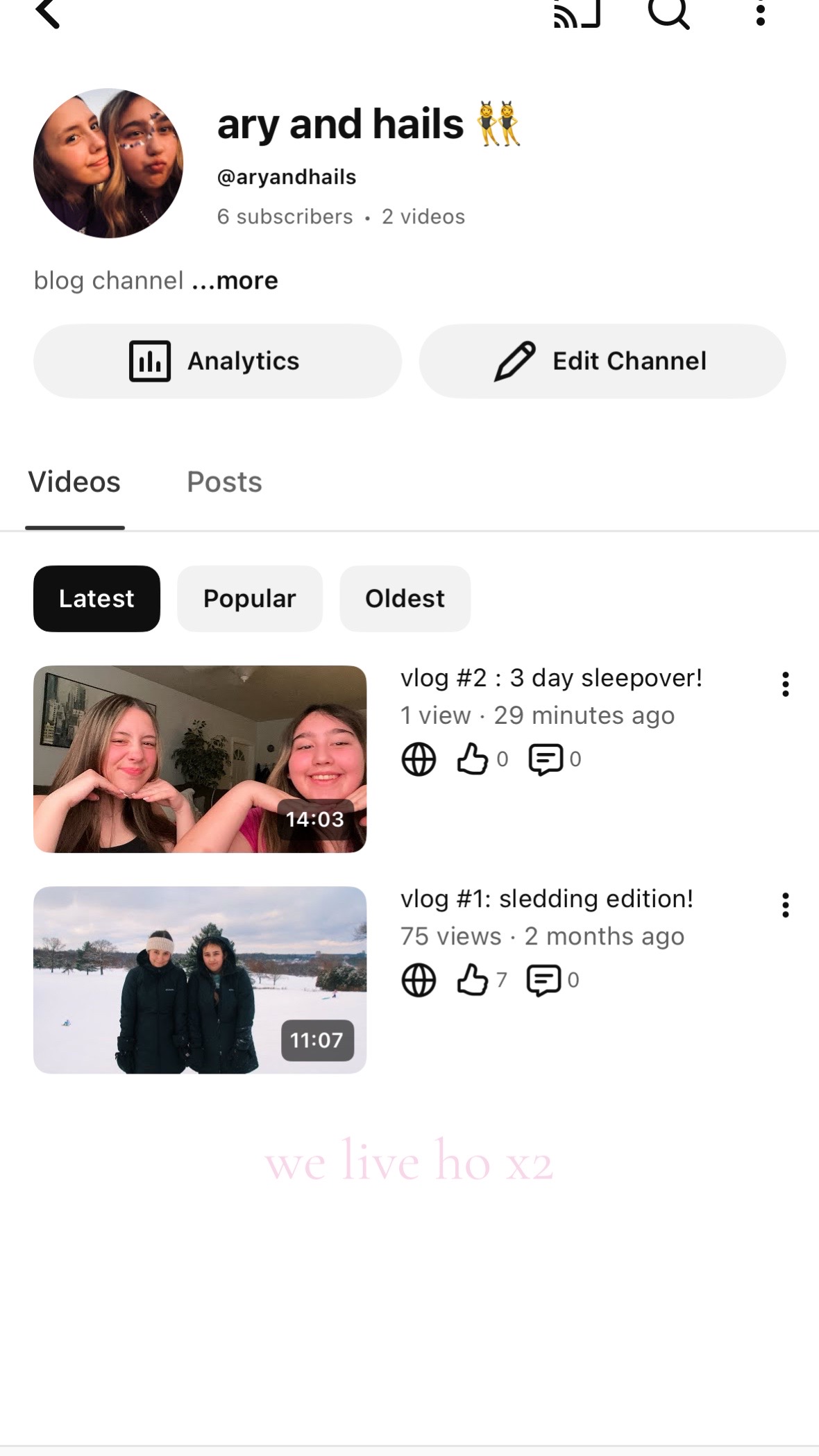Play the 14:03 sleepover vlog thumbnail
The width and height of the screenshot is (819, 1456).
pos(200,759)
